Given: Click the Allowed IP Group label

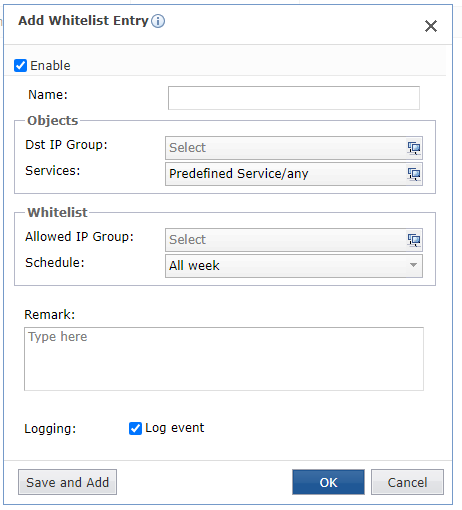Looking at the screenshot, I should 79,237.
